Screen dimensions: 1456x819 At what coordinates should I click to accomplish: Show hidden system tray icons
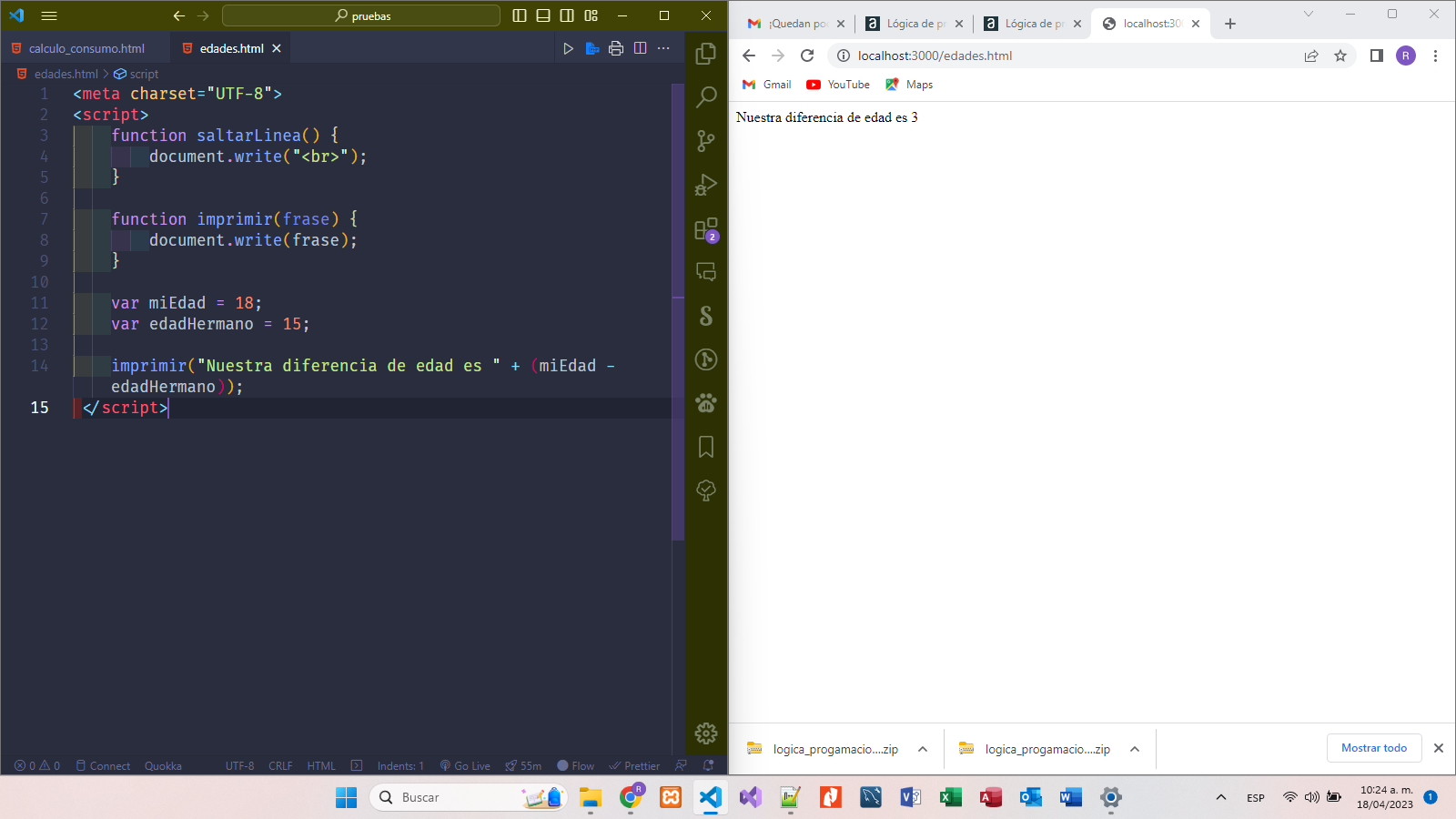[x=1221, y=797]
